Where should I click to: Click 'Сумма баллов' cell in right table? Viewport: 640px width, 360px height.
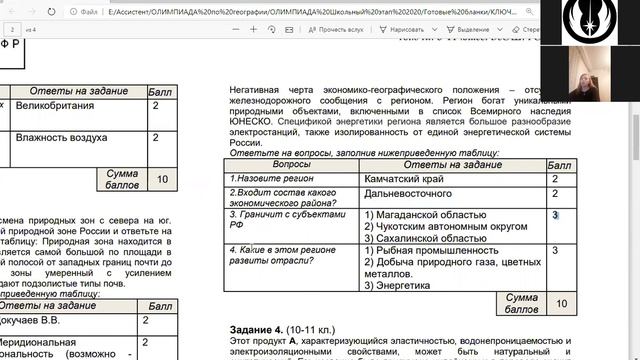(521, 304)
